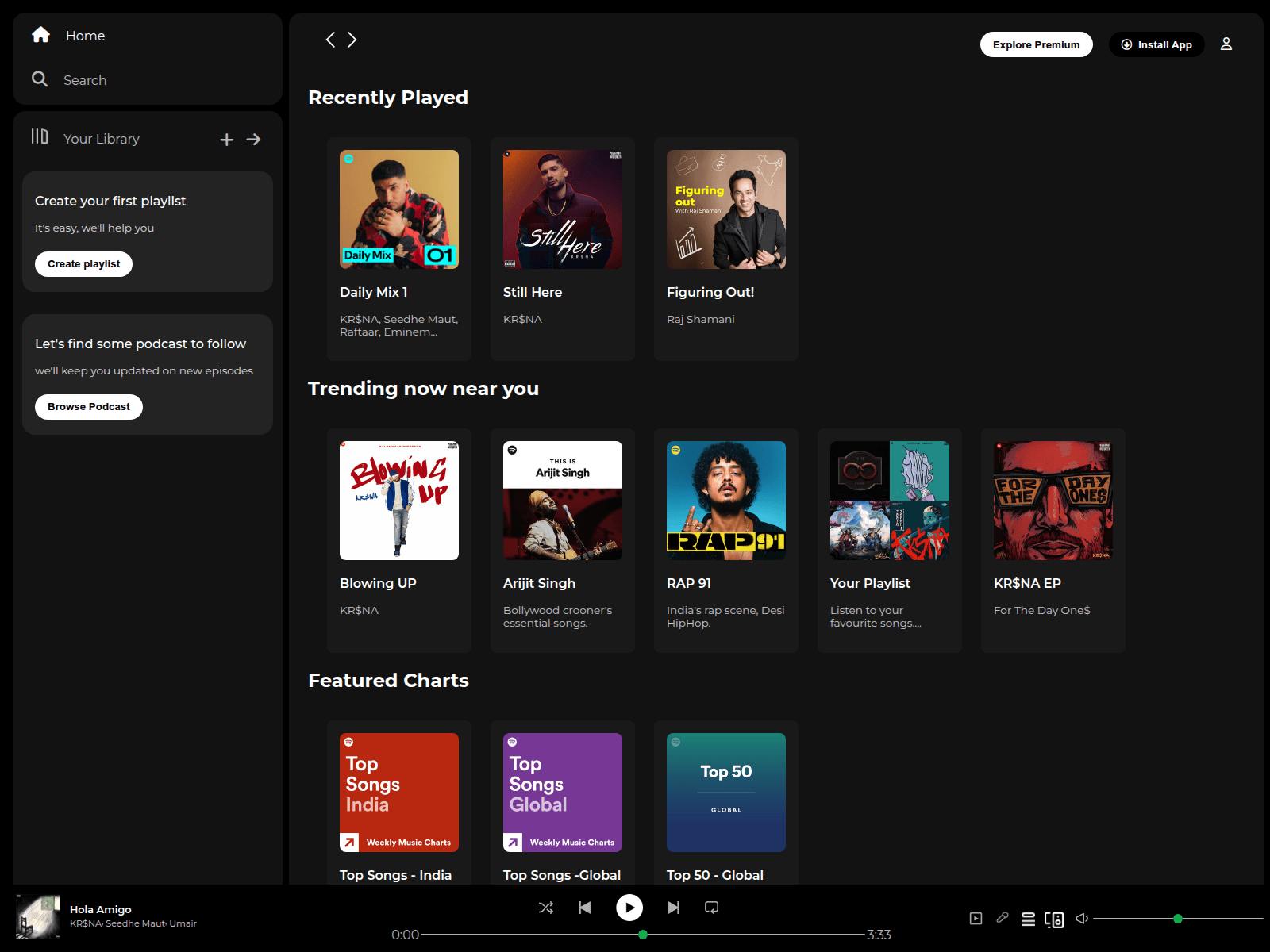Open Your Library in the sidebar

[x=85, y=138]
